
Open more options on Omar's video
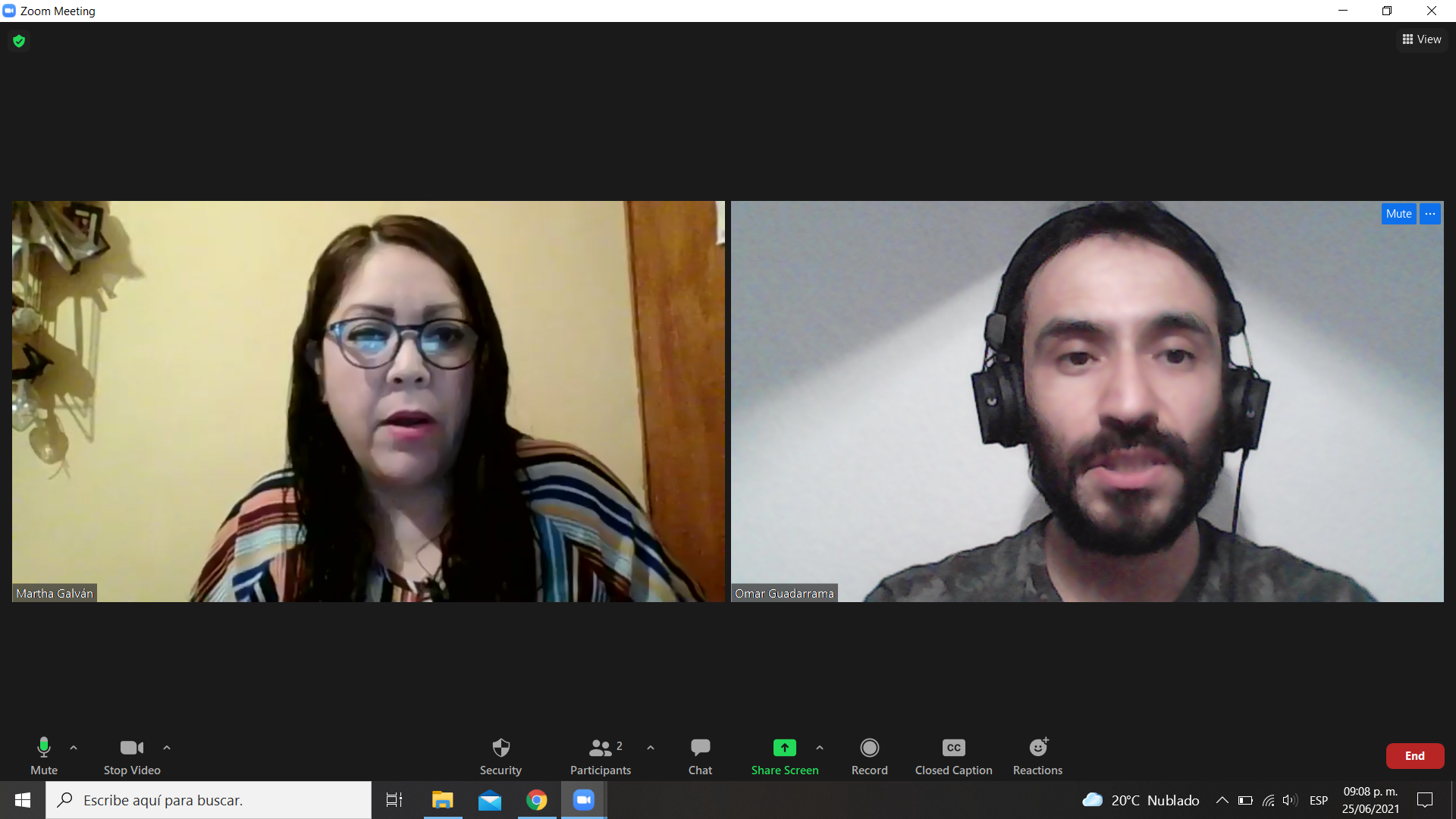pos(1430,214)
